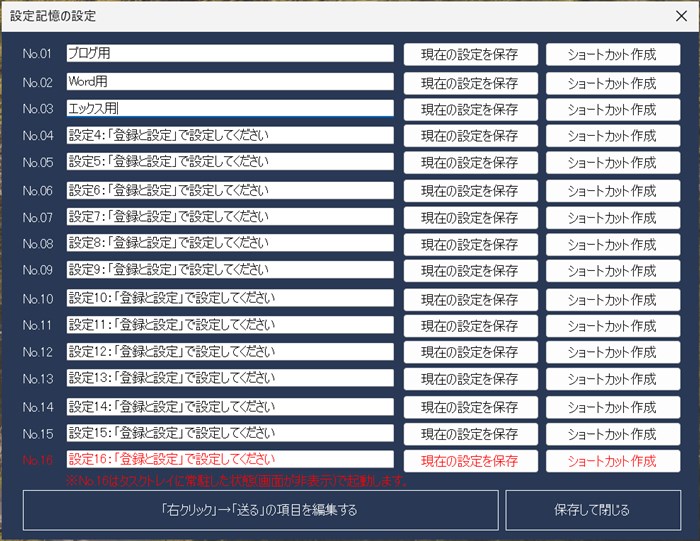Focus the No.12 setting name field
The height and width of the screenshot is (541, 700).
coord(230,352)
